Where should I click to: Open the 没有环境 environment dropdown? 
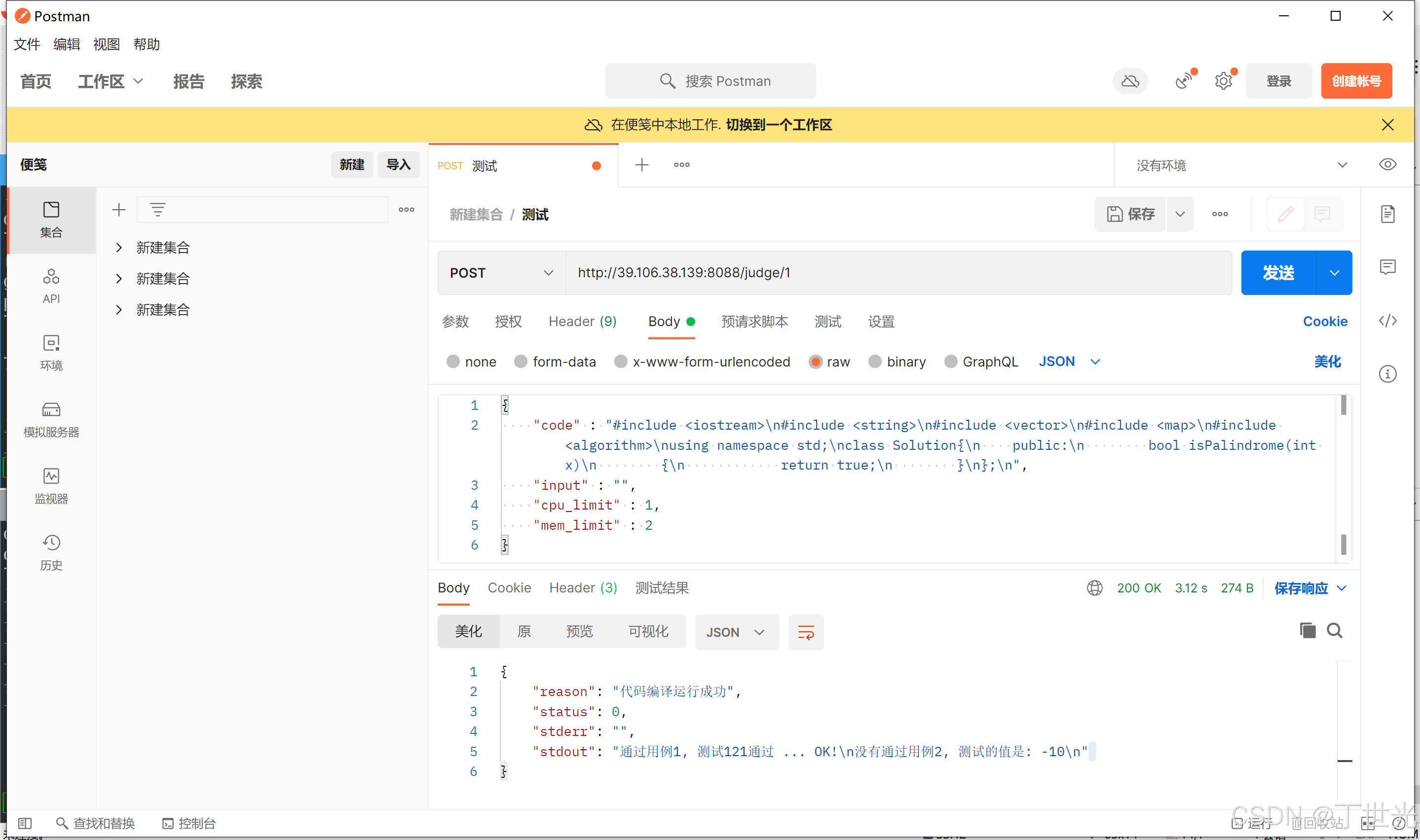pyautogui.click(x=1240, y=165)
